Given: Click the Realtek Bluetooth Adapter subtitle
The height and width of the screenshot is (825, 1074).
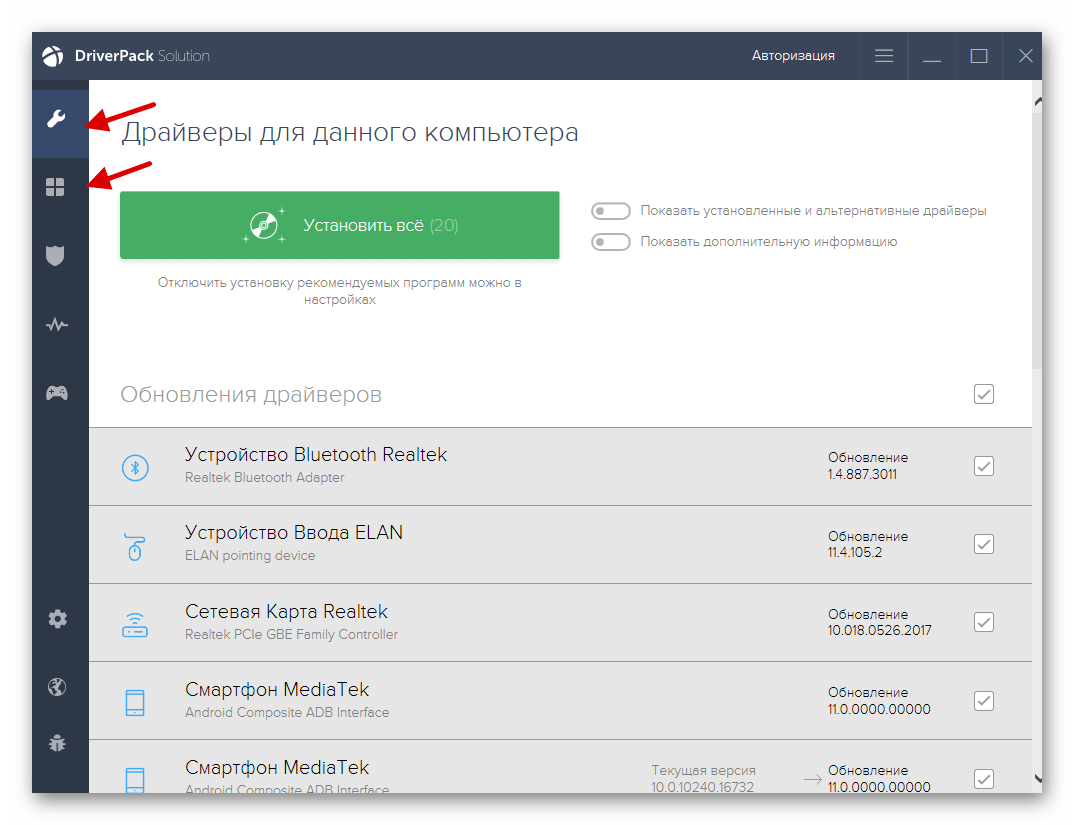Looking at the screenshot, I should 264,478.
